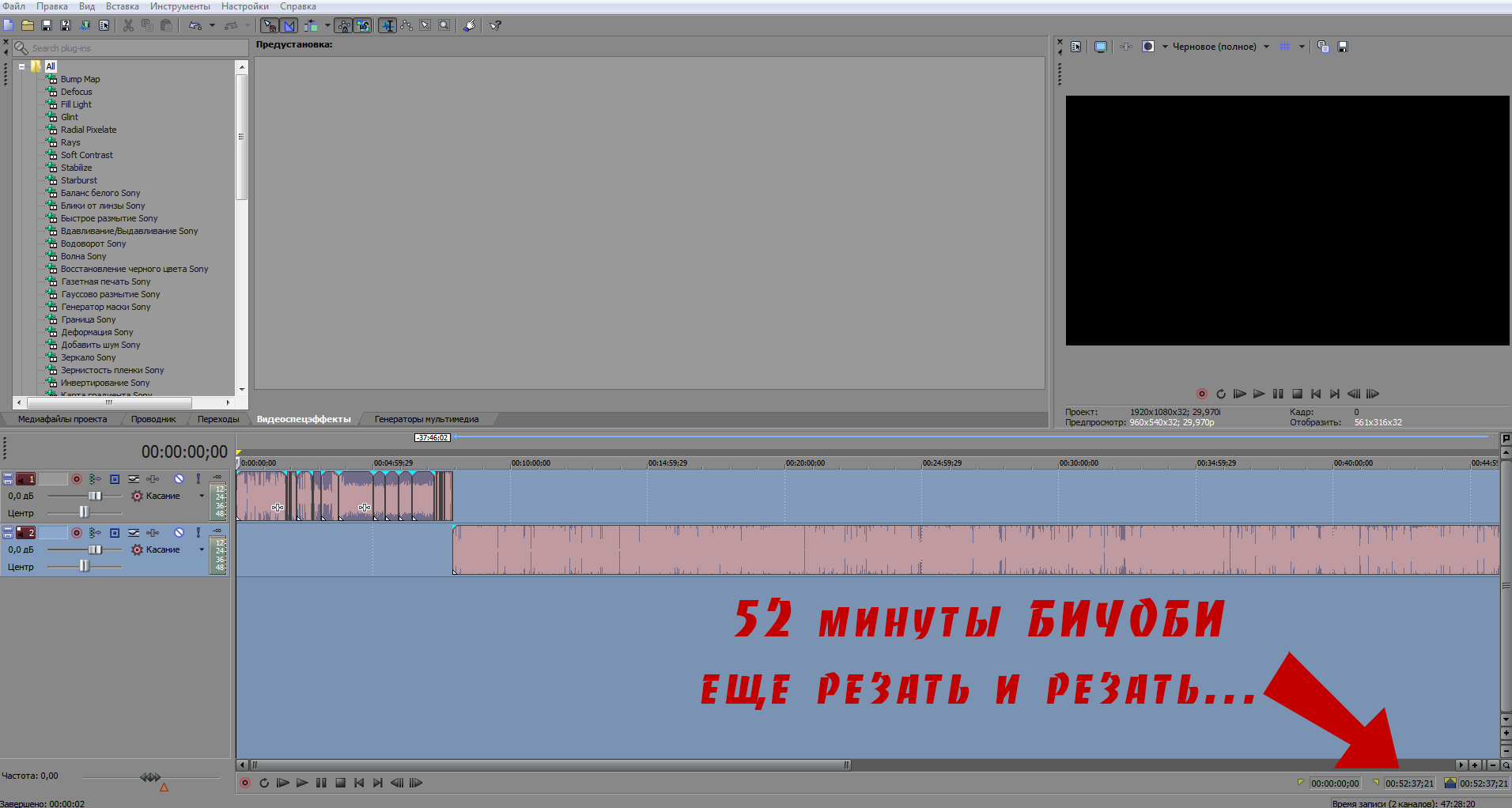This screenshot has width=1512, height=808.
Task: Start timeline playback from start
Action: tap(283, 783)
